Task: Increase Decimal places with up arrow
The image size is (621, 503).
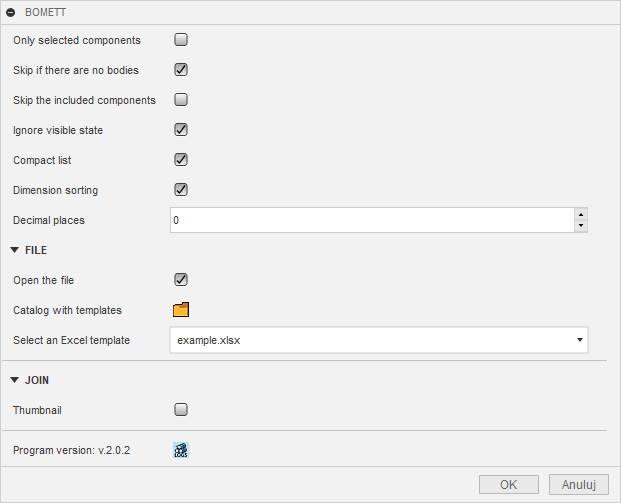Action: tap(581, 214)
